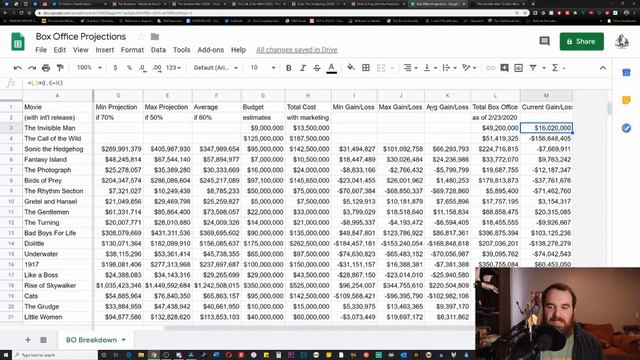Viewport: 640px width, 360px height.
Task: Create a filter with funnel icon
Action: tap(533, 68)
